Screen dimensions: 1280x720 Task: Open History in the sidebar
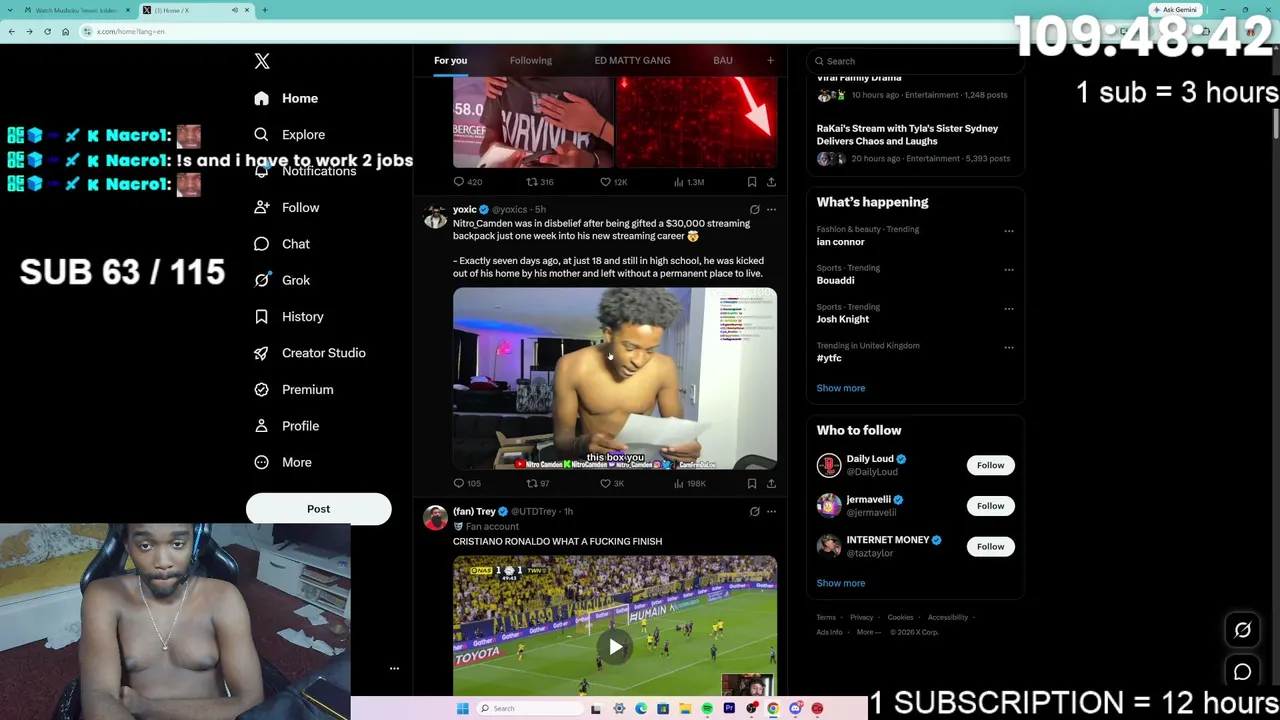click(x=288, y=317)
